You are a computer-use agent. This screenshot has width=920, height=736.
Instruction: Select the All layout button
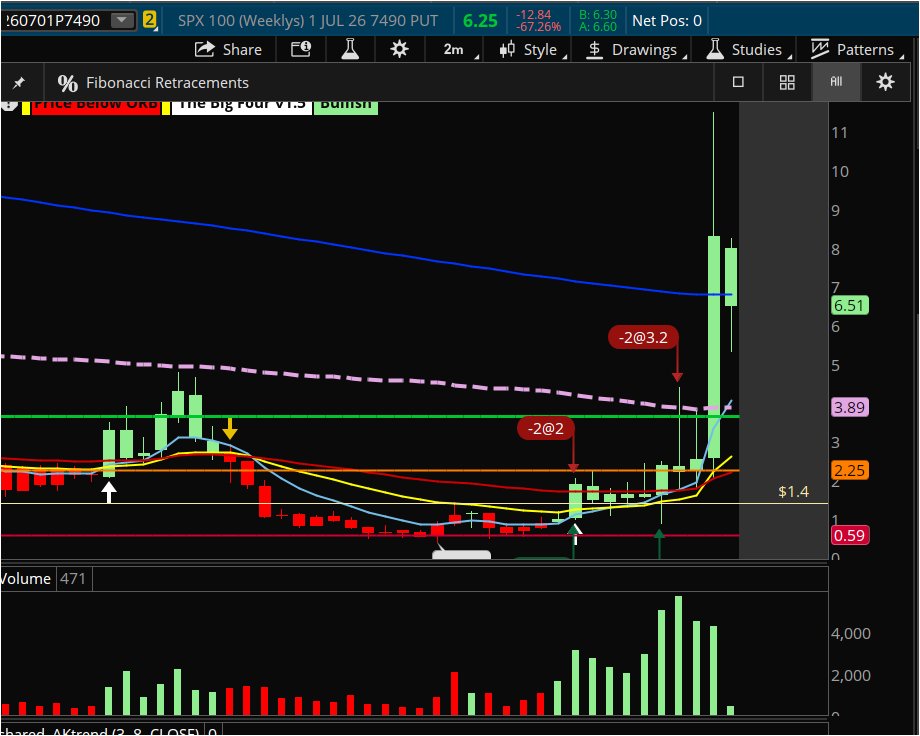[836, 82]
